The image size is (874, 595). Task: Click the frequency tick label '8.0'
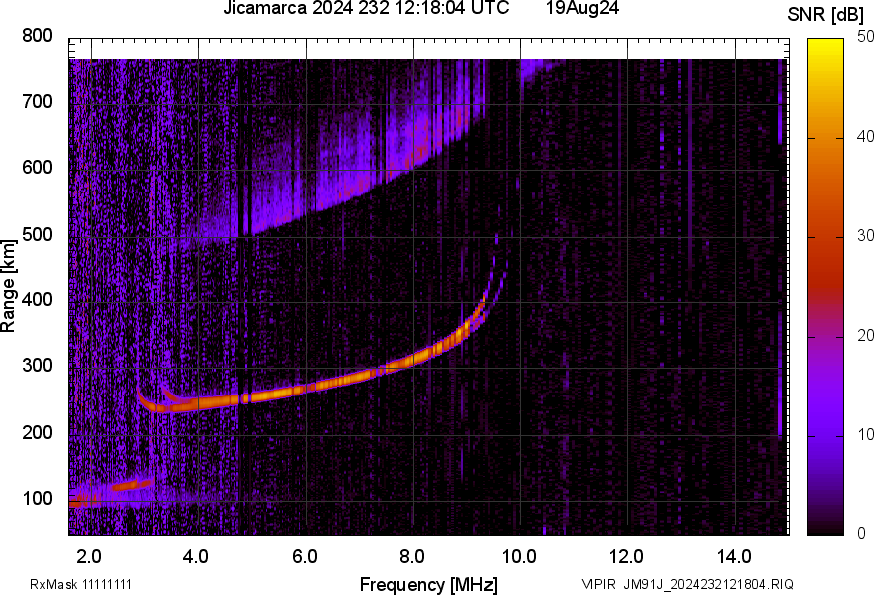411,556
